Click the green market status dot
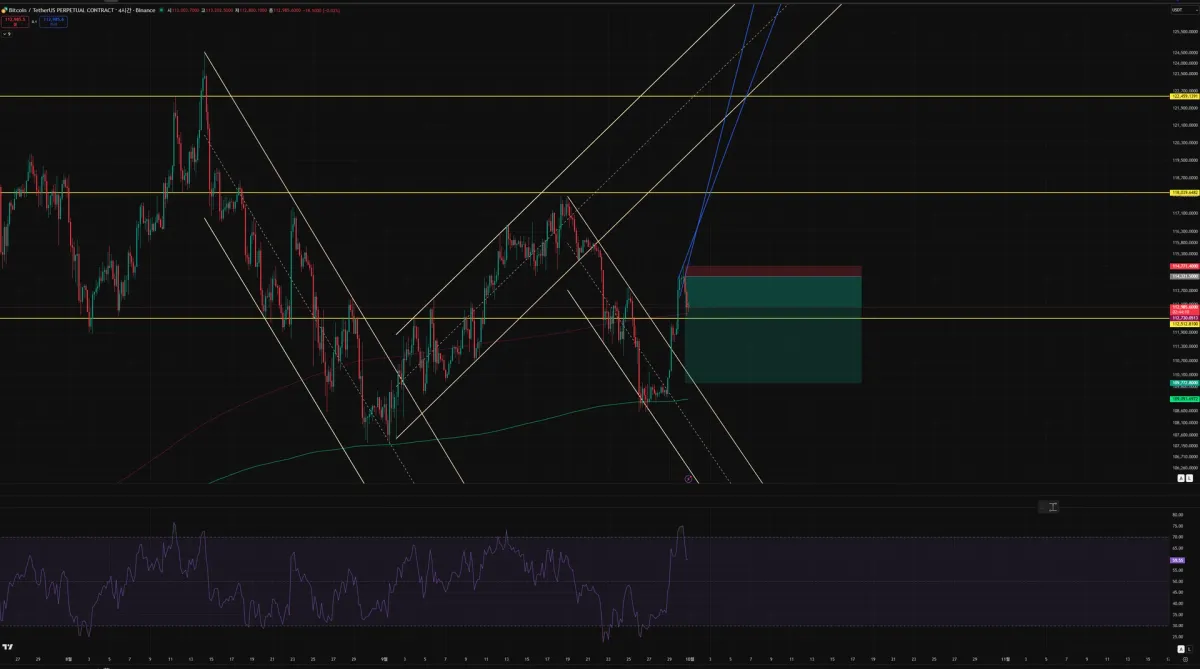The image size is (1200, 669). point(162,10)
